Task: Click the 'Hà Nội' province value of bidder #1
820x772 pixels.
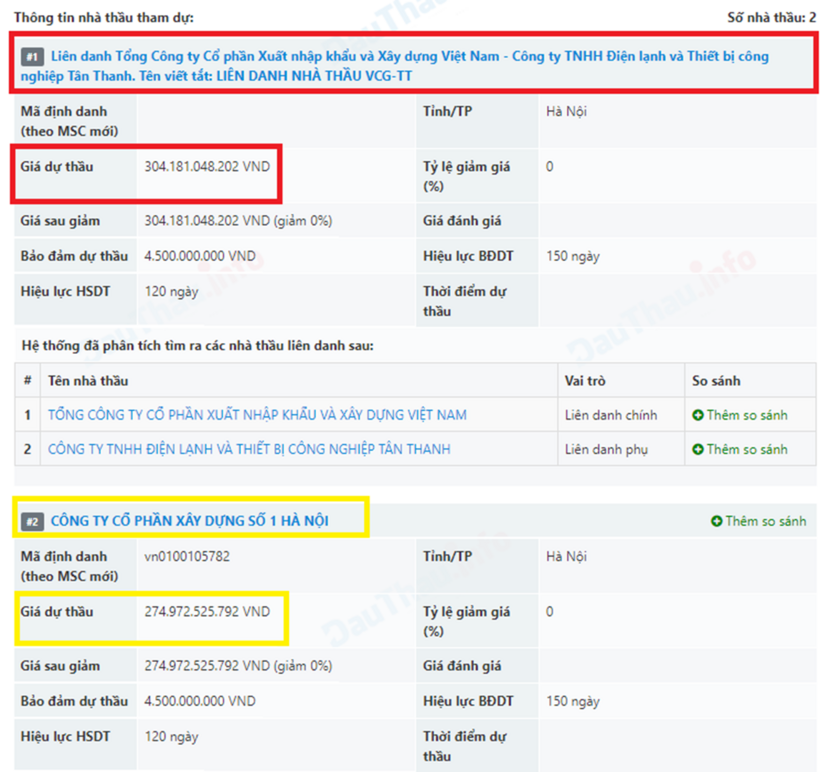Action: (566, 111)
